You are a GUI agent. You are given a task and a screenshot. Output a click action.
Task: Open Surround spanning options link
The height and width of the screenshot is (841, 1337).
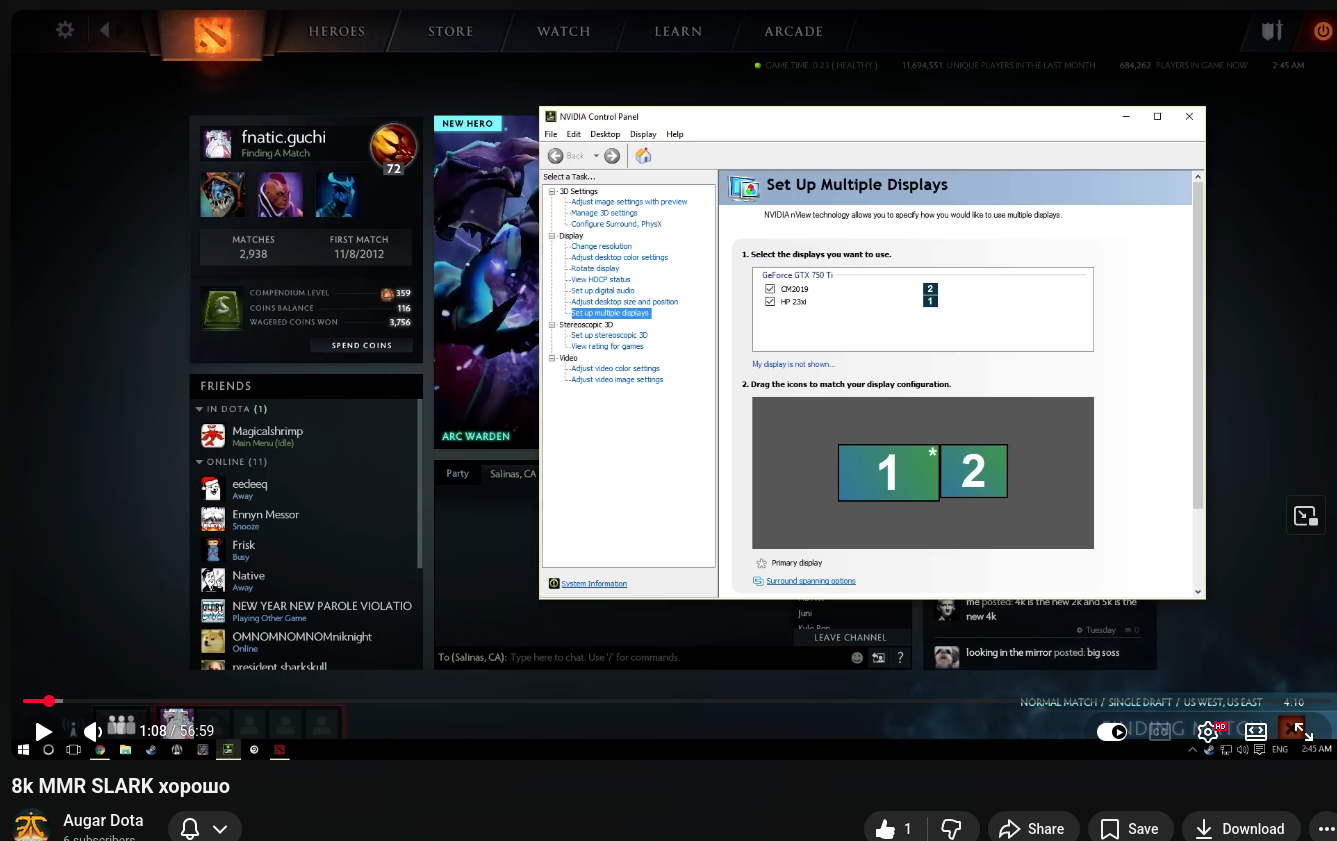811,581
